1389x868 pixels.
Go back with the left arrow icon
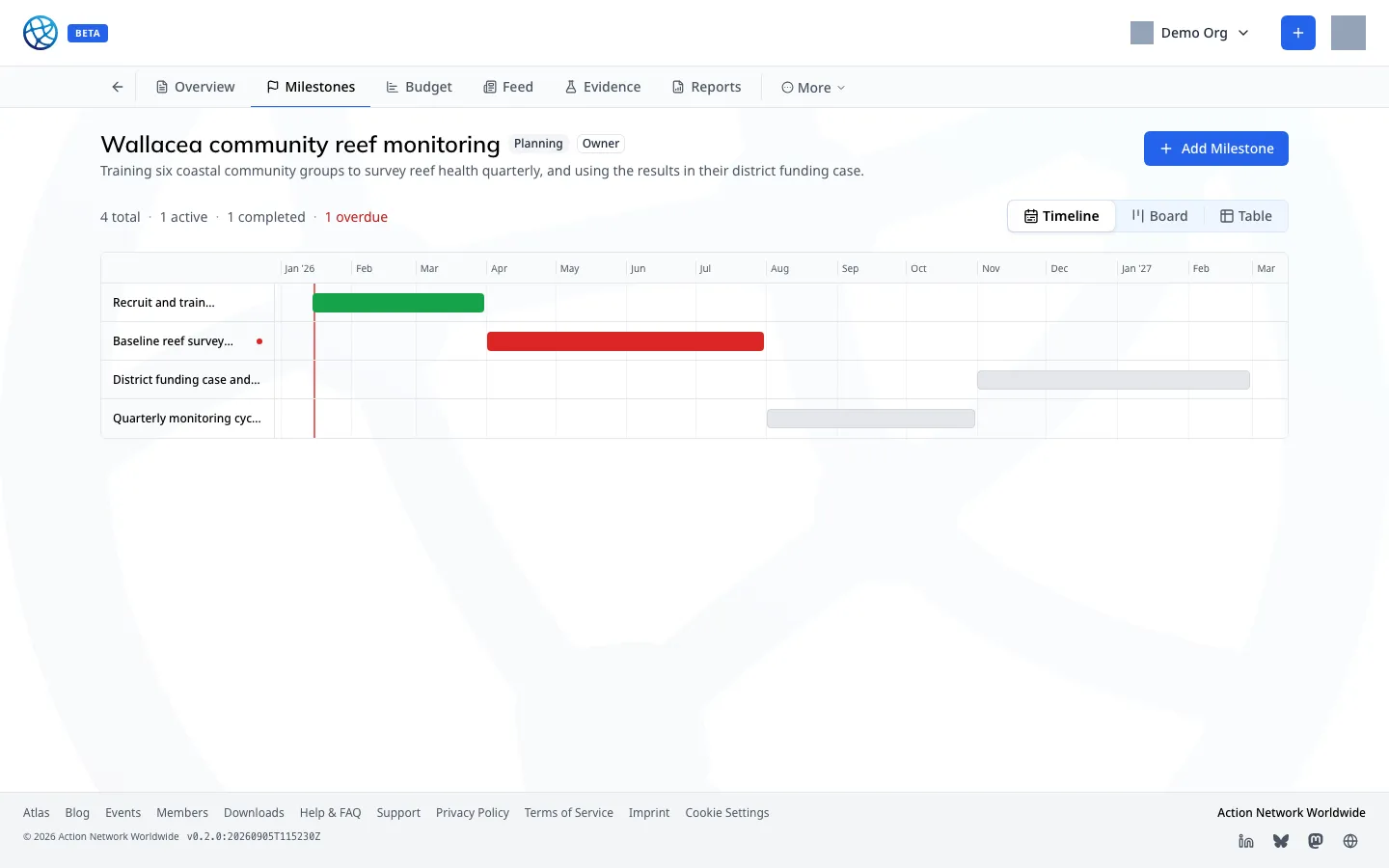118,87
